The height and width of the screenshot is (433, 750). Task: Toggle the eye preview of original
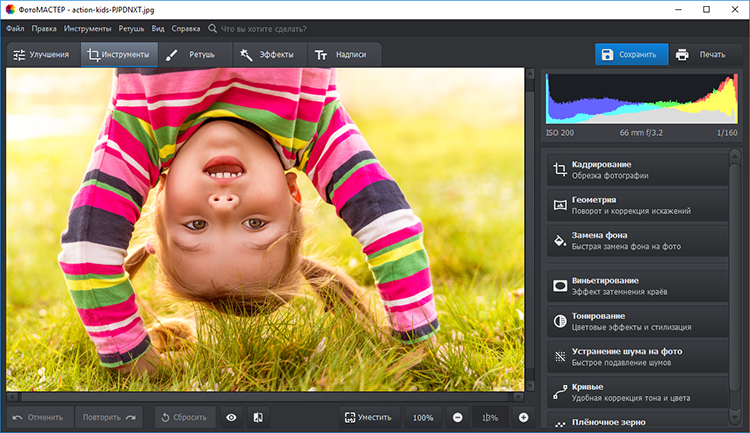point(231,417)
